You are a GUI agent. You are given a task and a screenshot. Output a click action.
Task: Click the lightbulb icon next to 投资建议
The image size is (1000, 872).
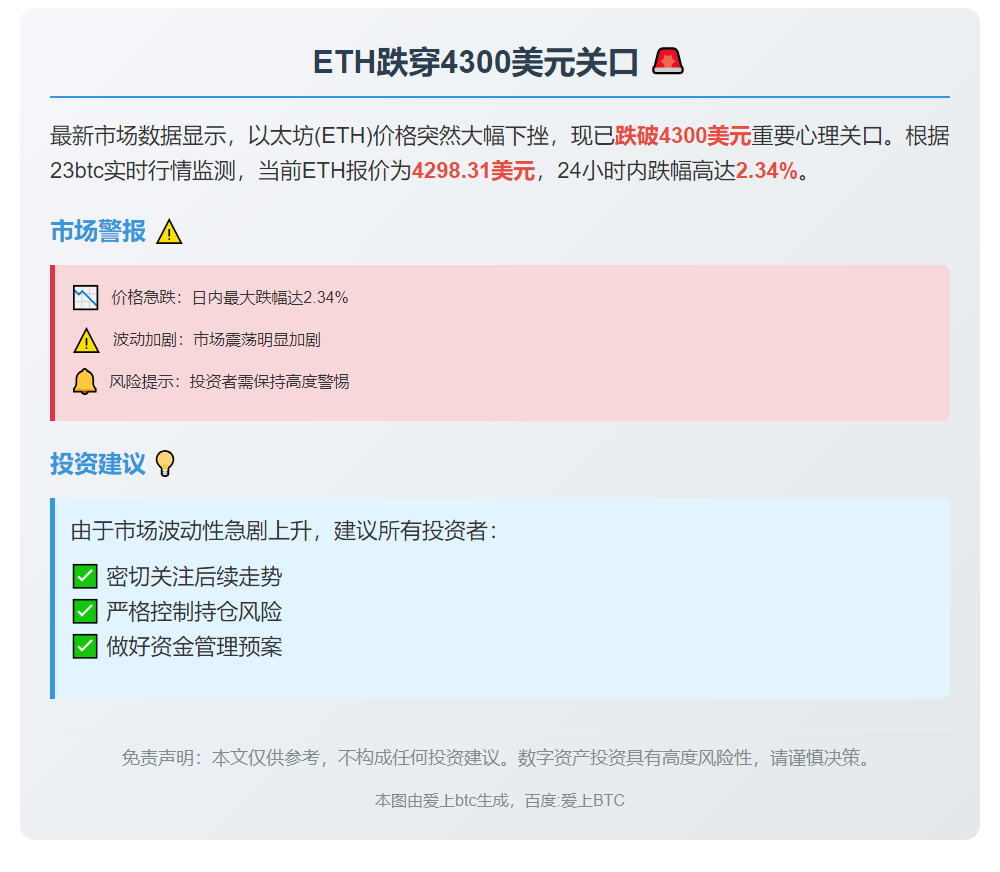click(x=166, y=463)
